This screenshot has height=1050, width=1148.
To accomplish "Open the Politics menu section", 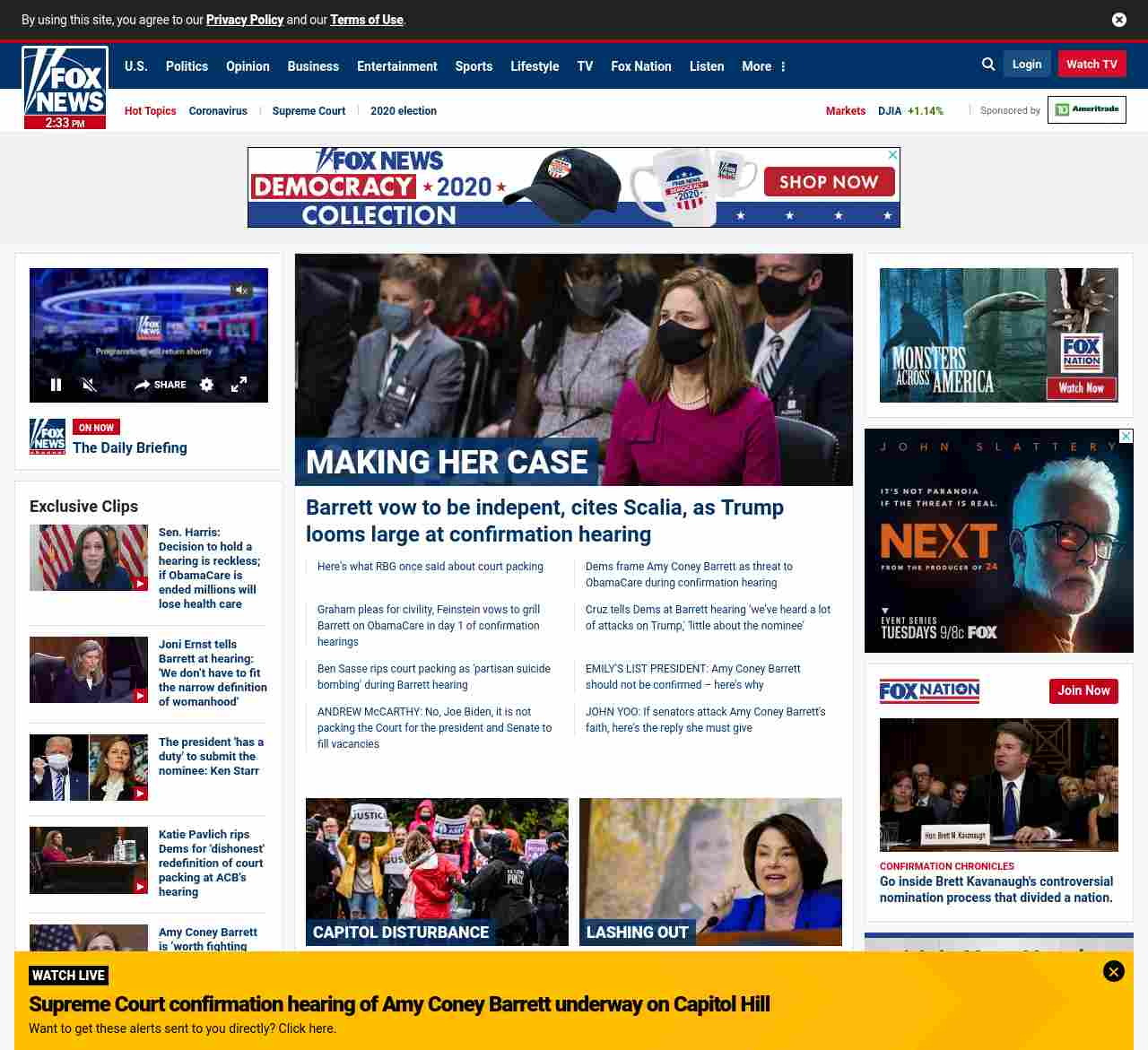I will (187, 66).
